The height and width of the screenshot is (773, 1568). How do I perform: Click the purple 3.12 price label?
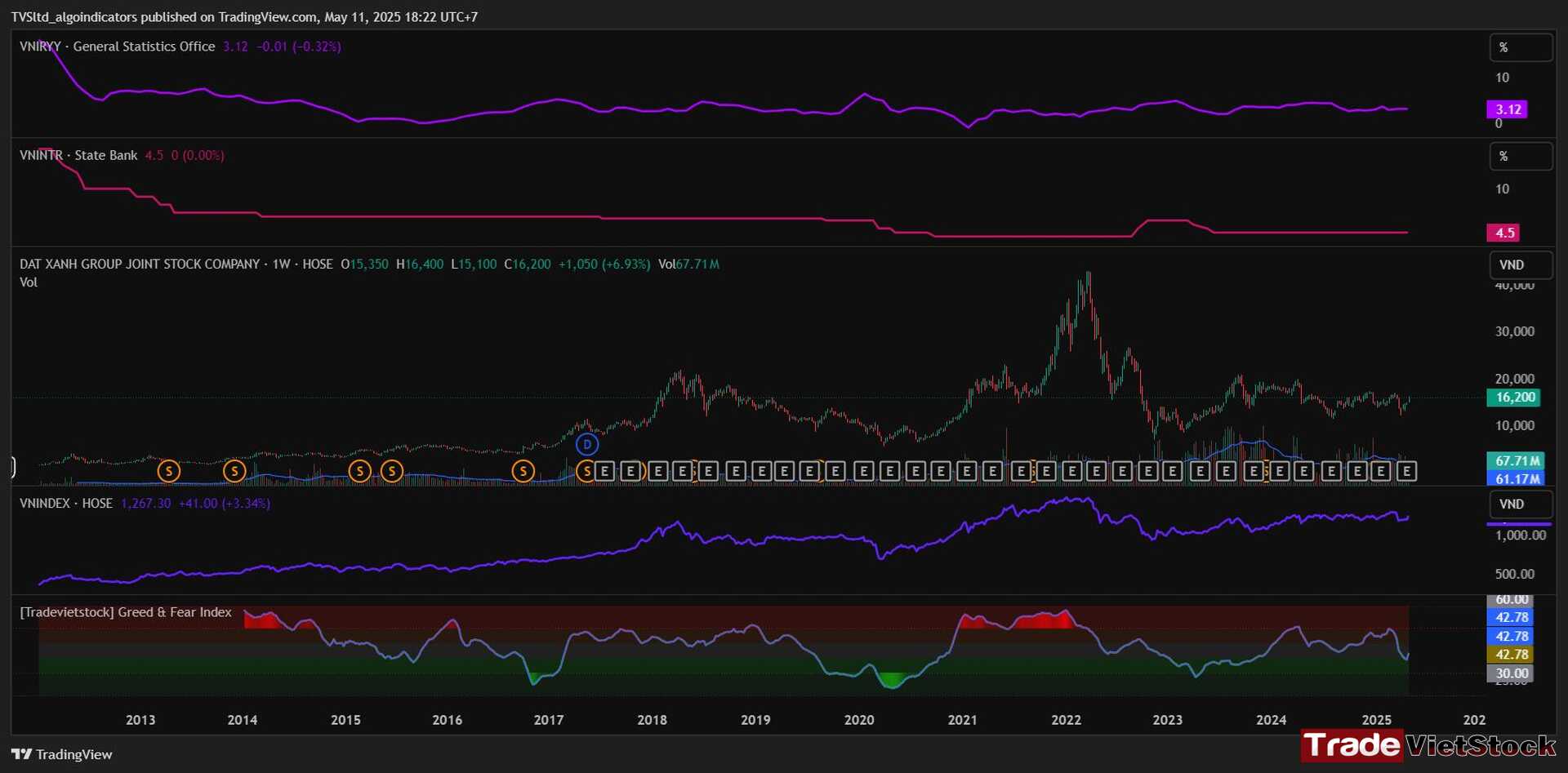[x=1508, y=109]
